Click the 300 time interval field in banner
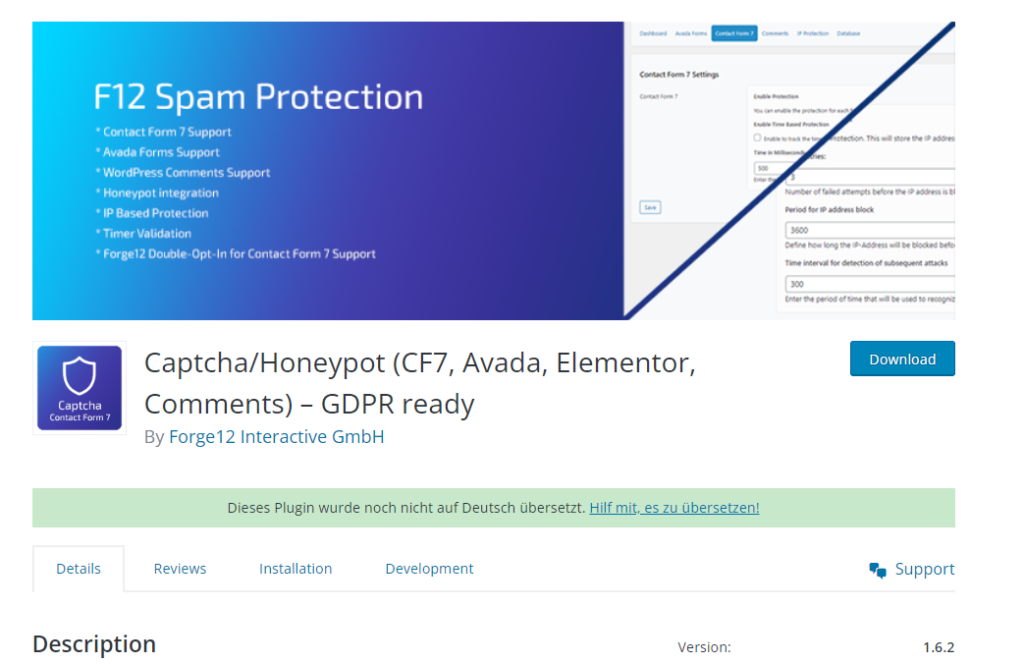Screen dimensions: 1024x664 tap(870, 284)
